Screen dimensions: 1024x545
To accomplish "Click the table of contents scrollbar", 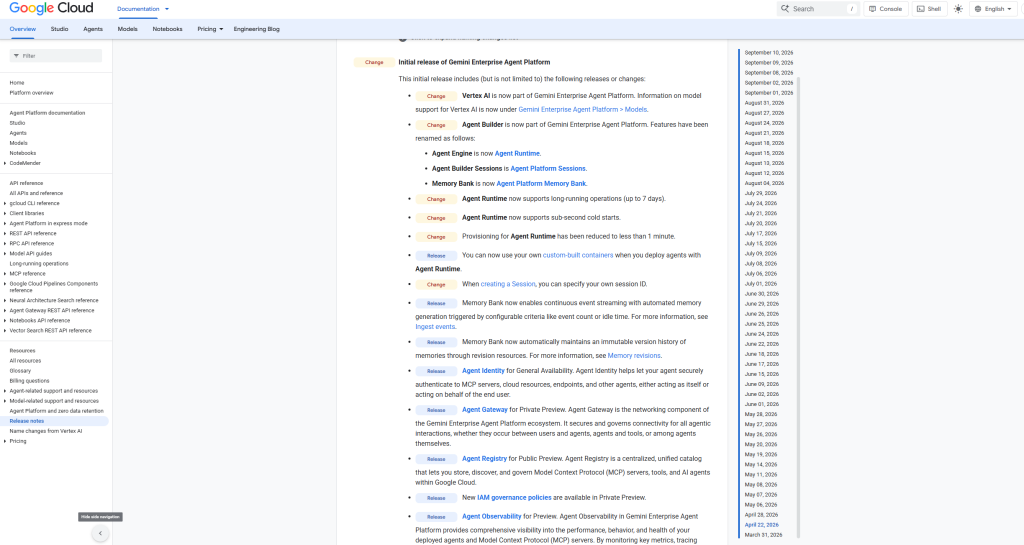I will 798,307.
